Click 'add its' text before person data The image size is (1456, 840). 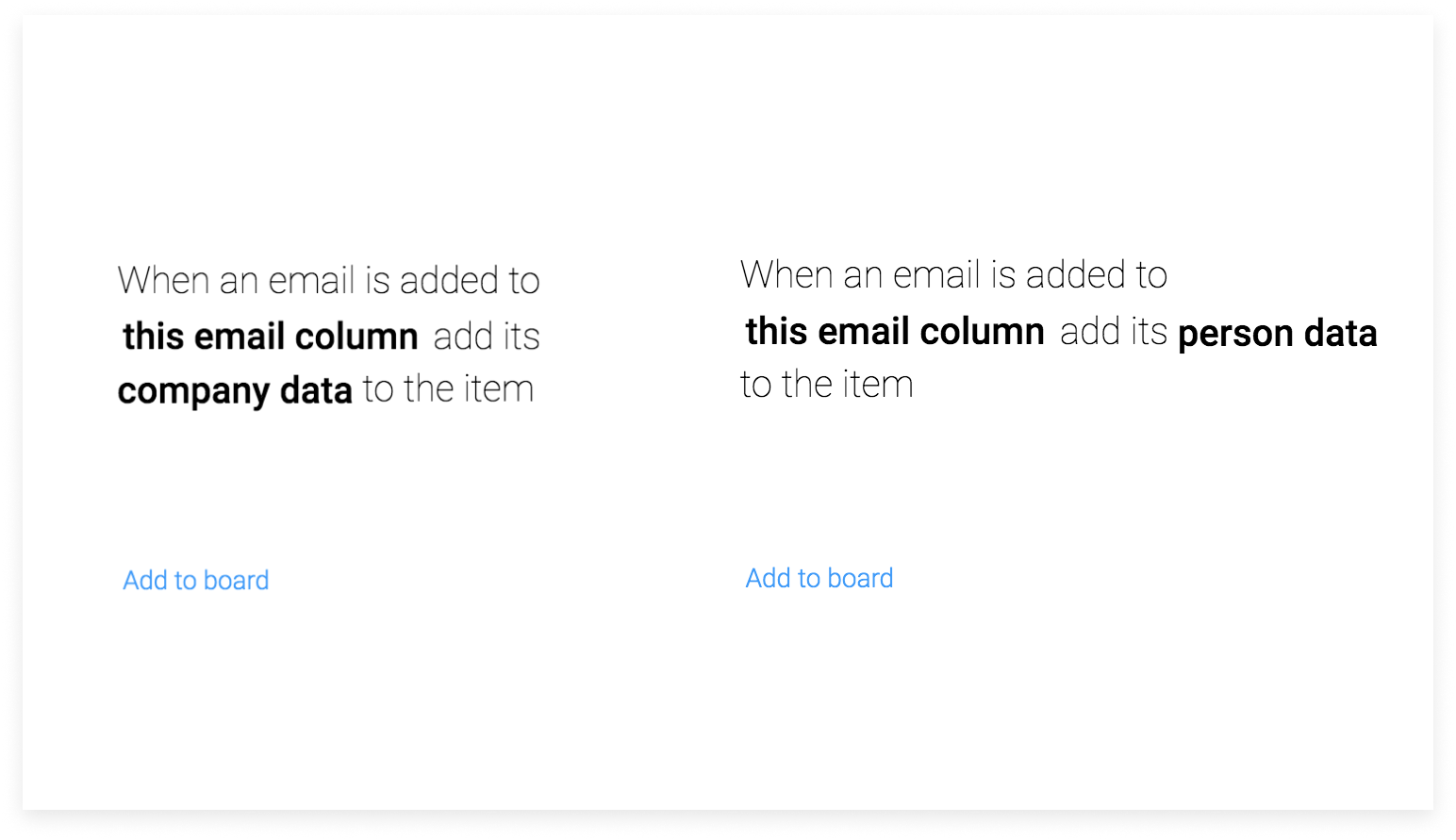pyautogui.click(x=1114, y=331)
